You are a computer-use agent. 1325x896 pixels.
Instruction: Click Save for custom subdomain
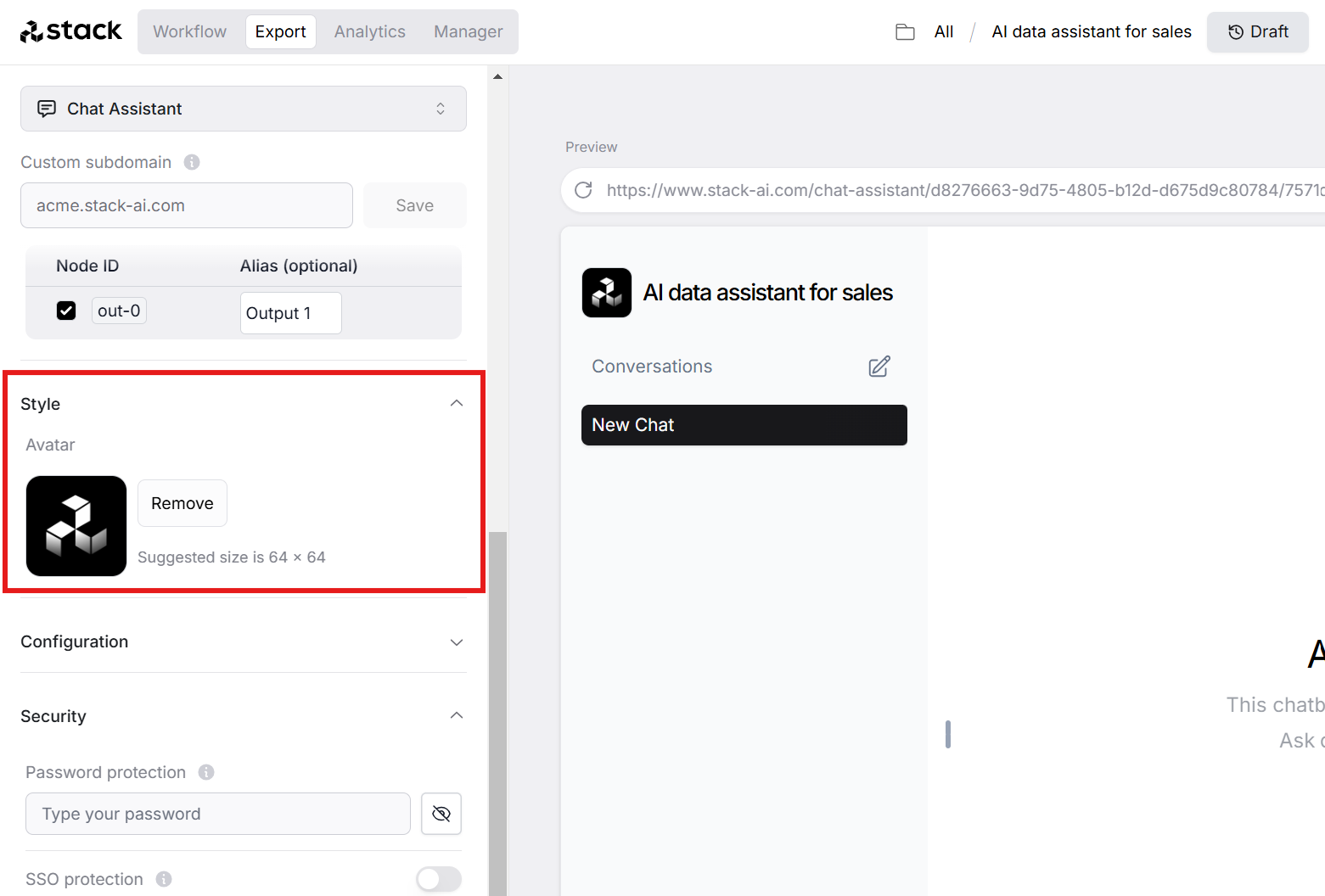[415, 205]
